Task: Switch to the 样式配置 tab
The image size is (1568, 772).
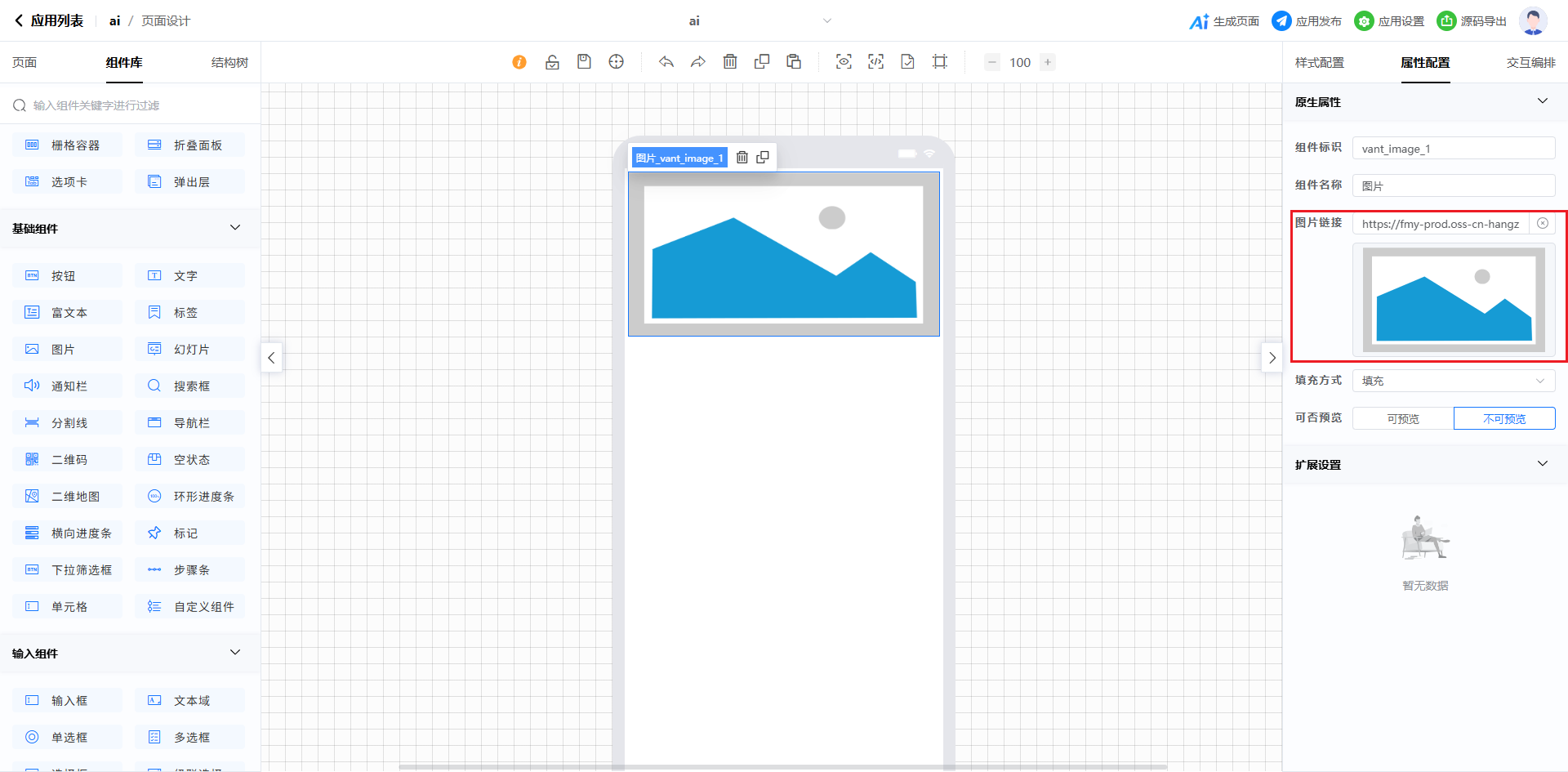Action: pyautogui.click(x=1319, y=63)
